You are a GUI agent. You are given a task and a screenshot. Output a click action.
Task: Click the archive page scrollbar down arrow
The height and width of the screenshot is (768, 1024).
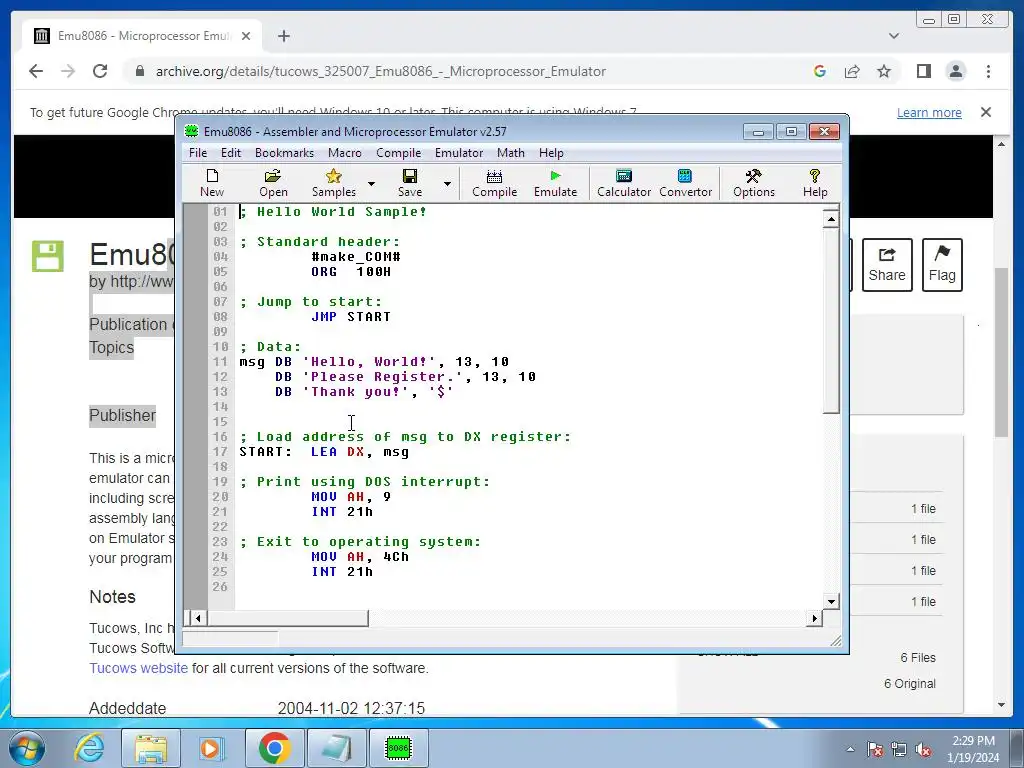tap(1002, 705)
